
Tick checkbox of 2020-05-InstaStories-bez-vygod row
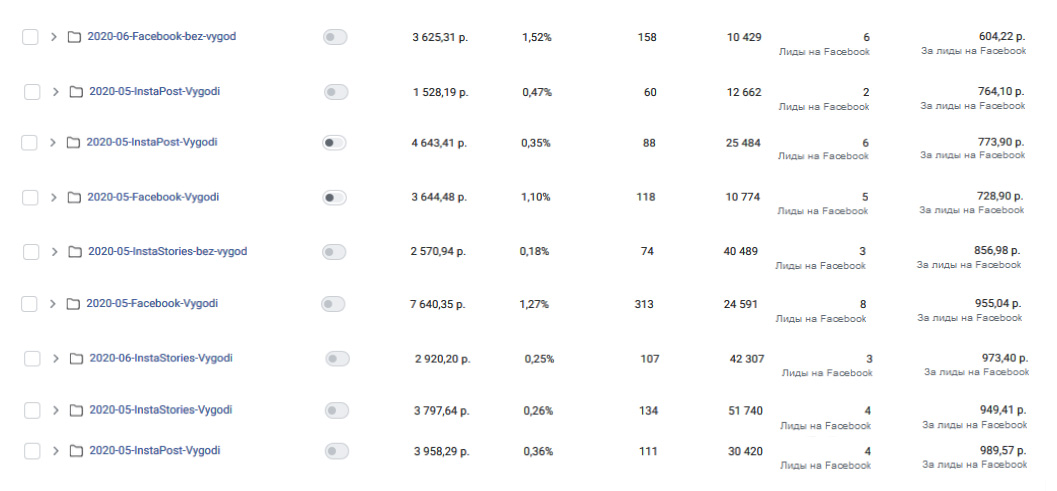tap(31, 252)
